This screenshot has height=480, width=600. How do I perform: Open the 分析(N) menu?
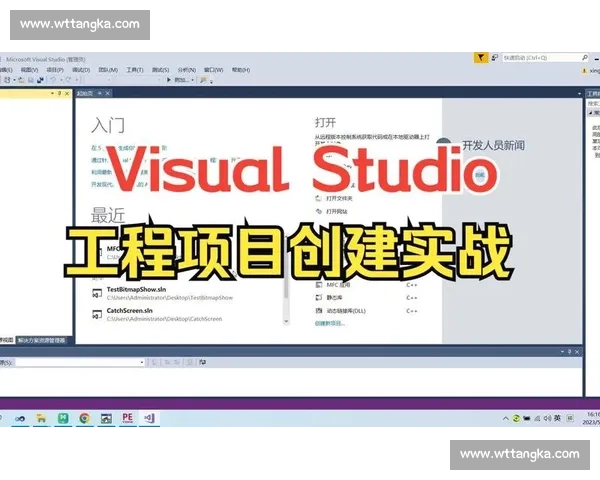click(186, 70)
